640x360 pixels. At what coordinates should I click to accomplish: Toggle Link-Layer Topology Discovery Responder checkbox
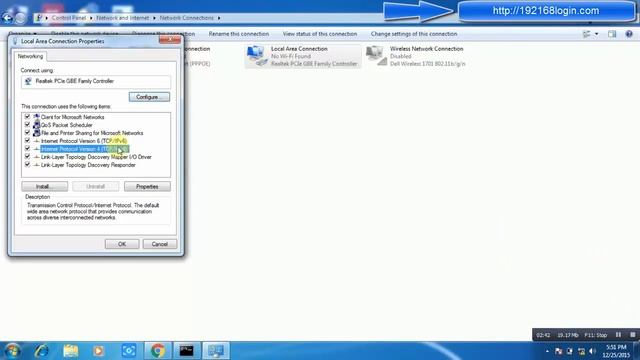point(27,164)
